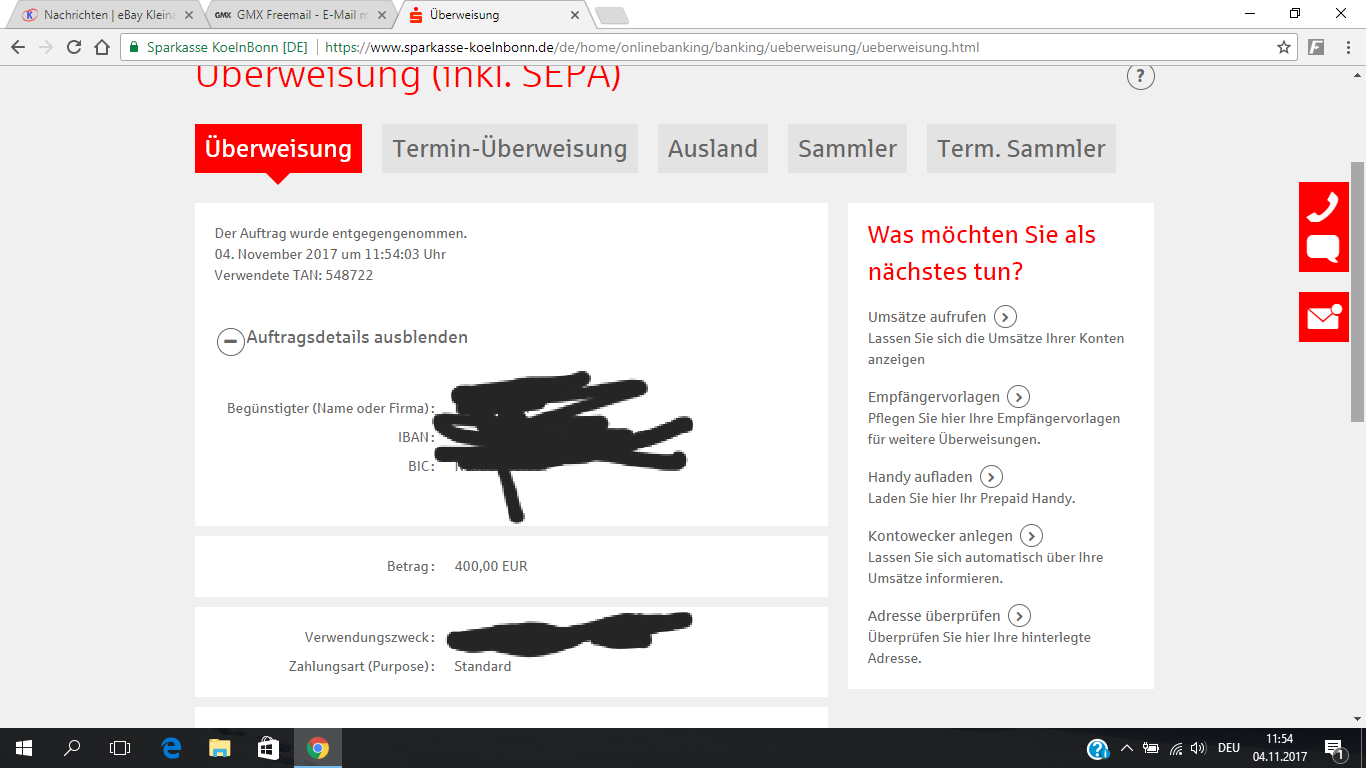Close the GMX Freemail browser tab

click(381, 15)
